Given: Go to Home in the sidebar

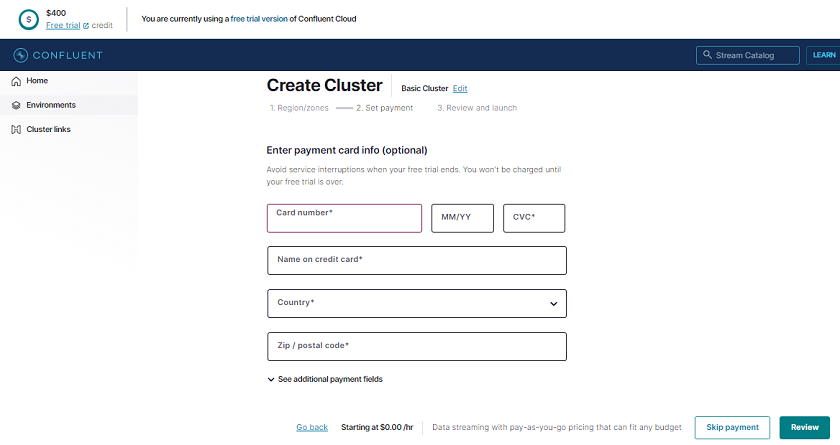Looking at the screenshot, I should 37,81.
